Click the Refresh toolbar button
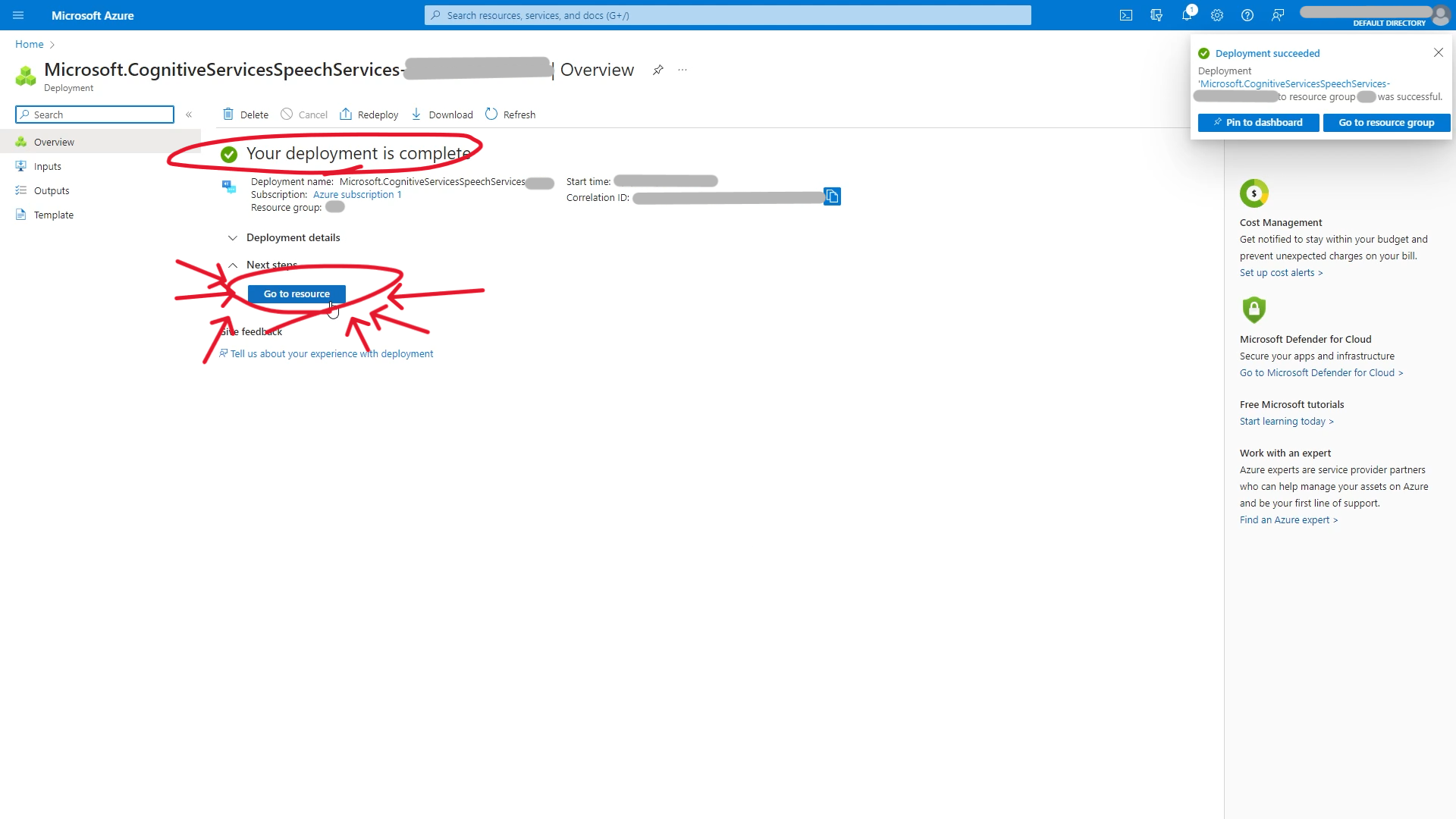Image resolution: width=1456 pixels, height=819 pixels. coord(510,115)
